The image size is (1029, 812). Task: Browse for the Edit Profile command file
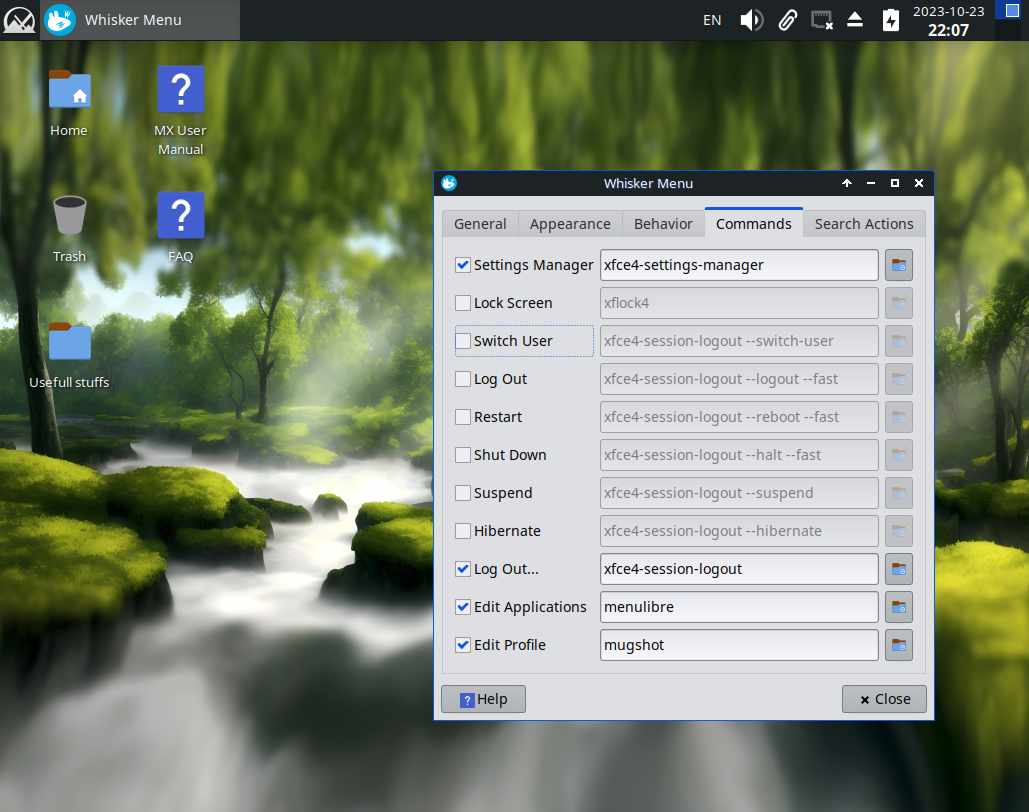pos(898,645)
